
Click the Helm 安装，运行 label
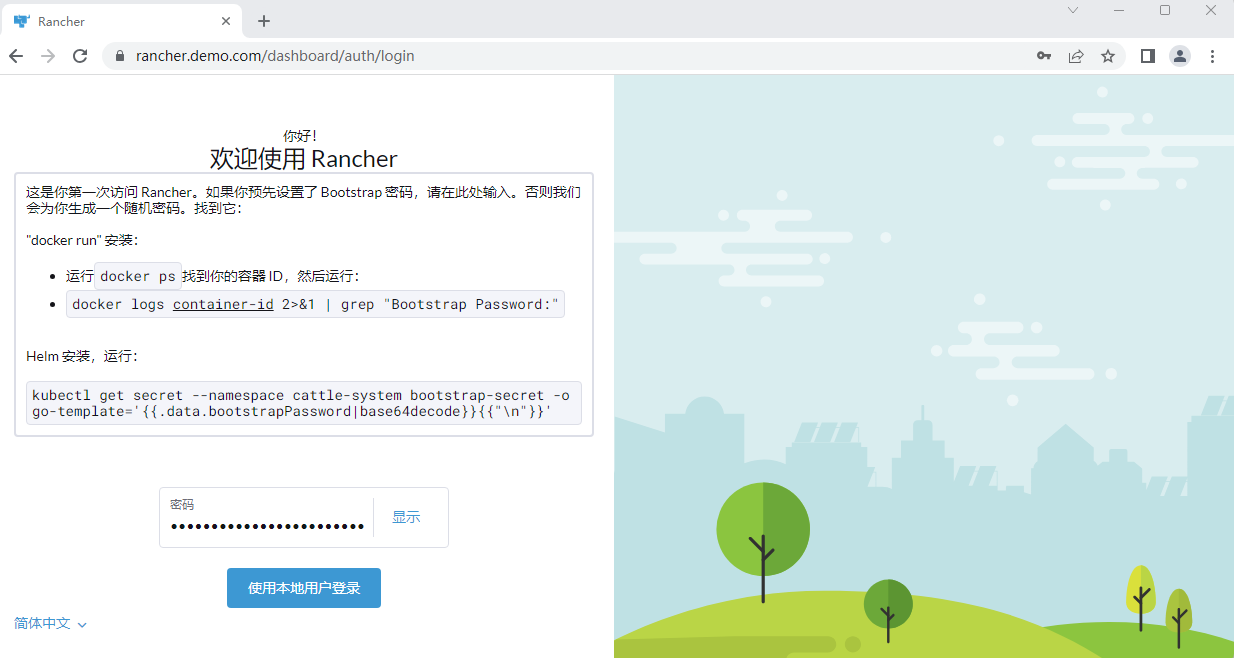tap(82, 356)
